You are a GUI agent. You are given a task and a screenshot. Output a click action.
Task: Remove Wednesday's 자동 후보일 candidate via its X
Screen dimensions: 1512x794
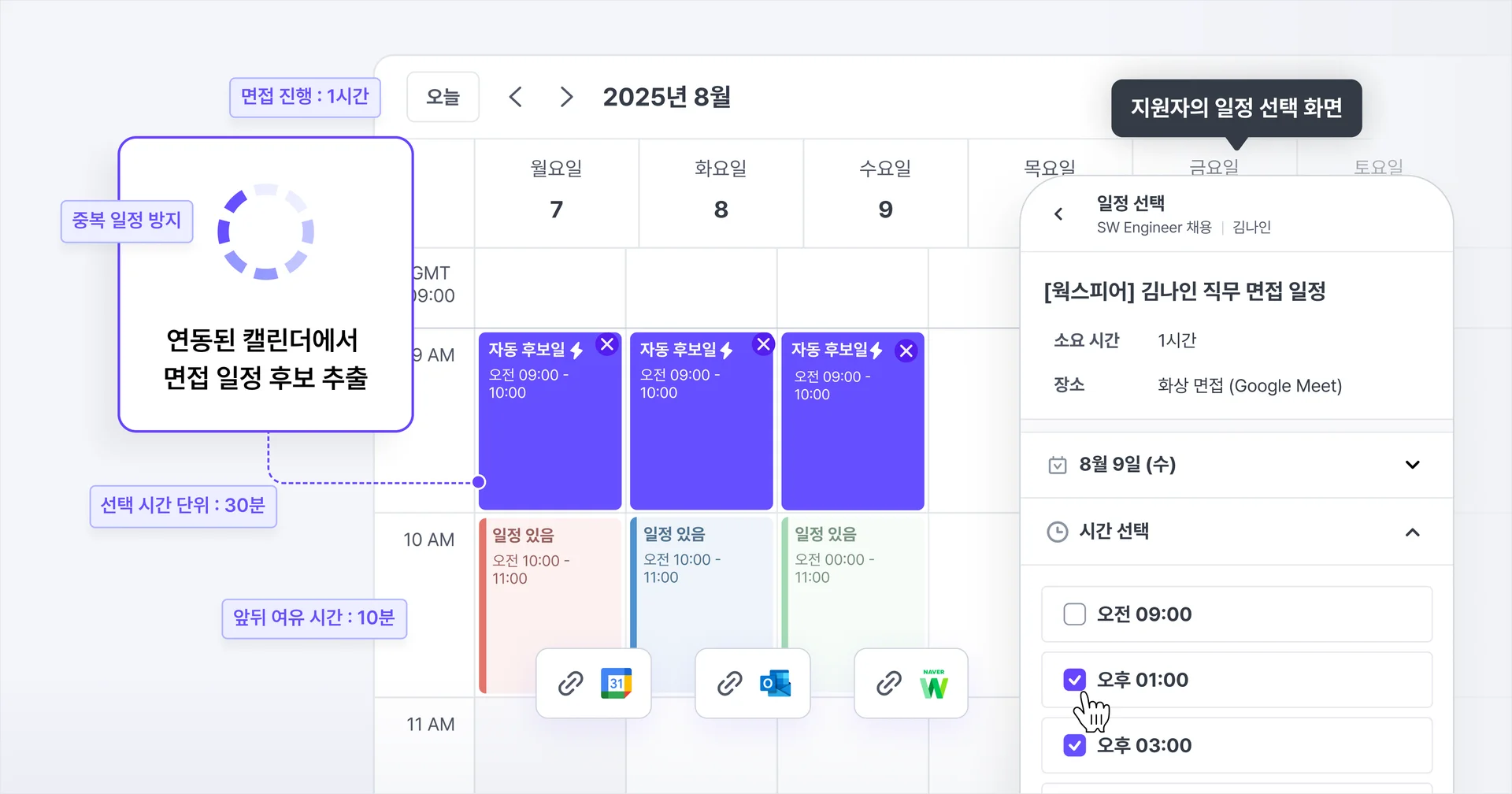[906, 351]
